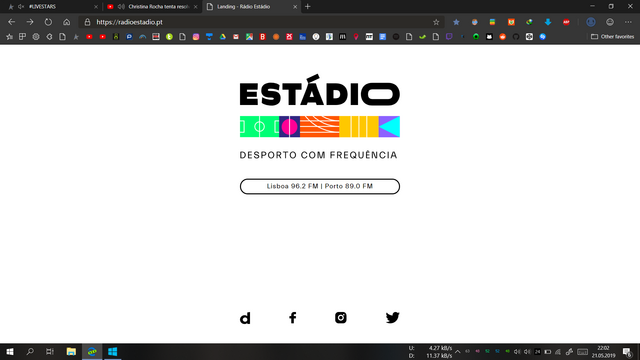640x360 pixels.
Task: Reload the radioestadio.pt page
Action: pos(48,22)
